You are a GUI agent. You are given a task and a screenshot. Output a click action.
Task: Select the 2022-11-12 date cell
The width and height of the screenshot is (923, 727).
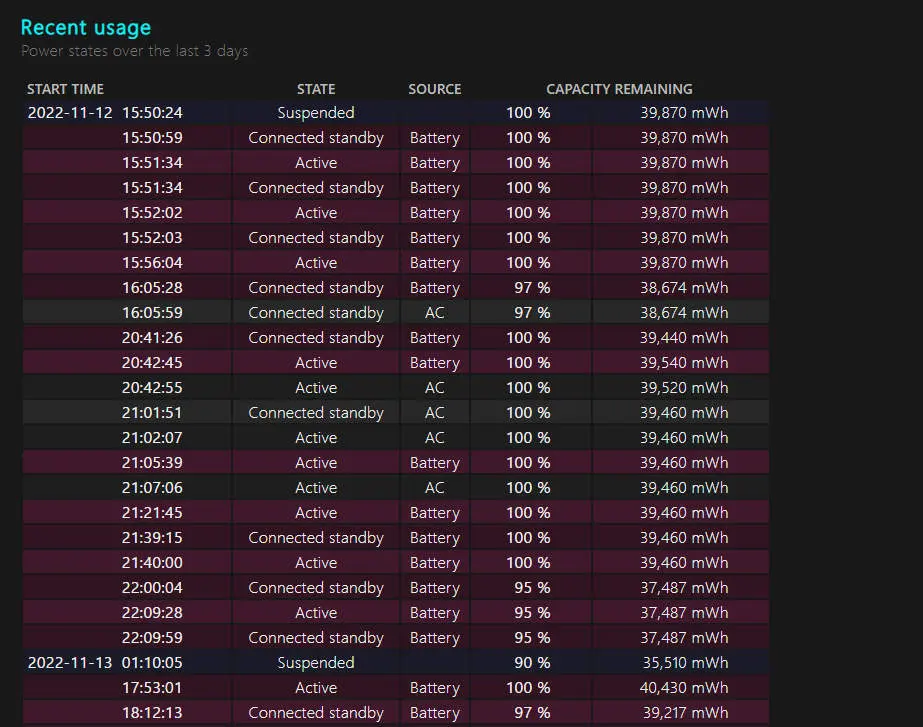point(70,112)
